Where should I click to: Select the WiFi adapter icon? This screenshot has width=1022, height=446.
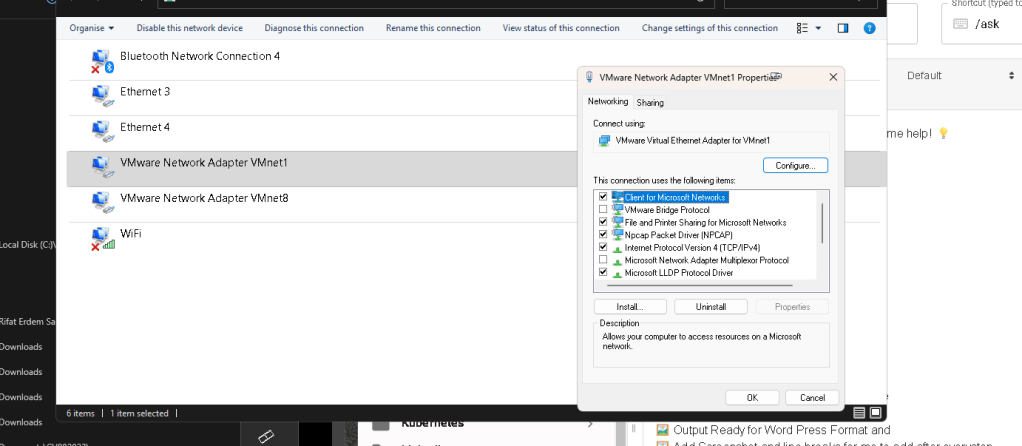[102, 238]
